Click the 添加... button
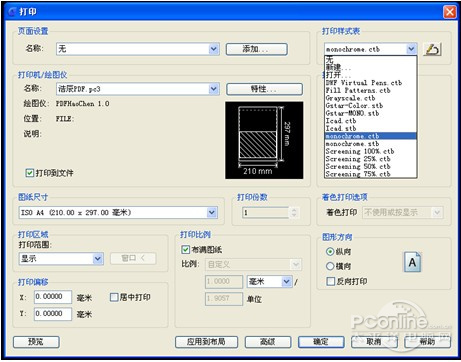 point(256,49)
